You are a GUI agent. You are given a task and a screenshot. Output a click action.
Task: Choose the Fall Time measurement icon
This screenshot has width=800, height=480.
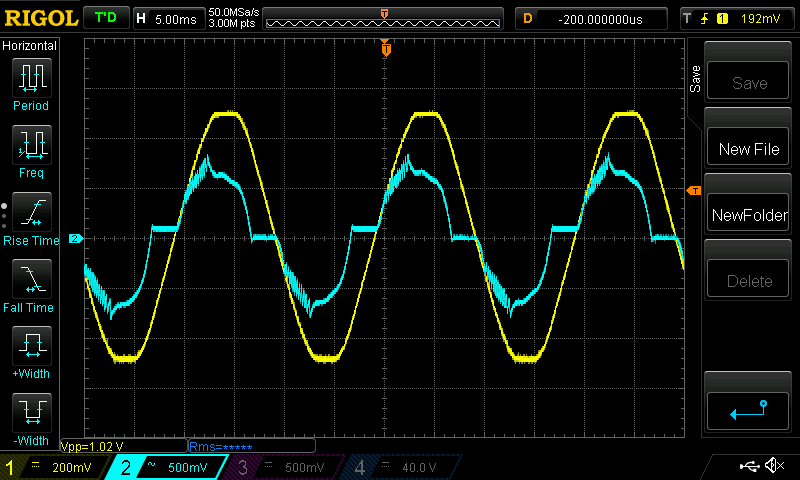31,279
